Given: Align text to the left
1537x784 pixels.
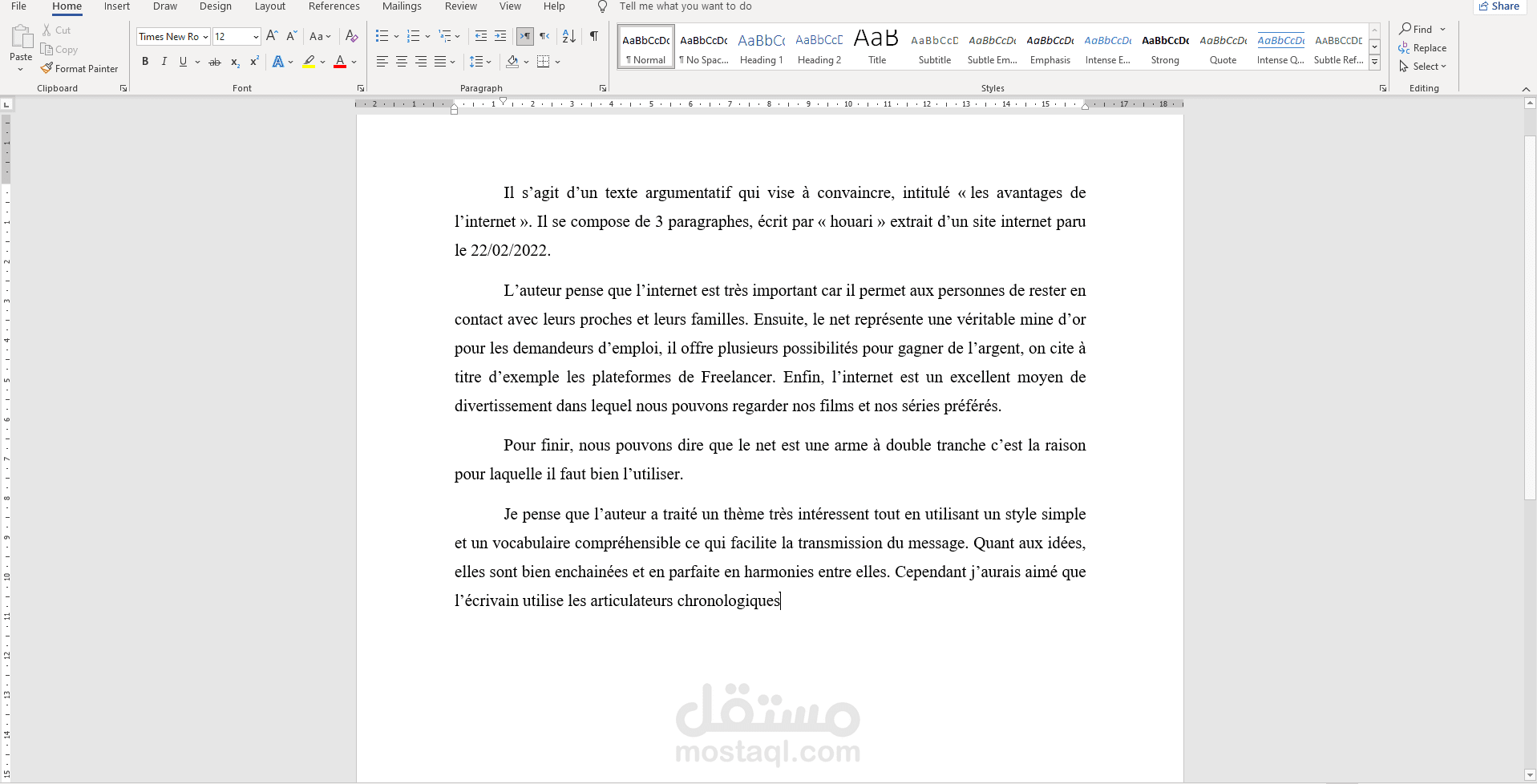Looking at the screenshot, I should 382,62.
